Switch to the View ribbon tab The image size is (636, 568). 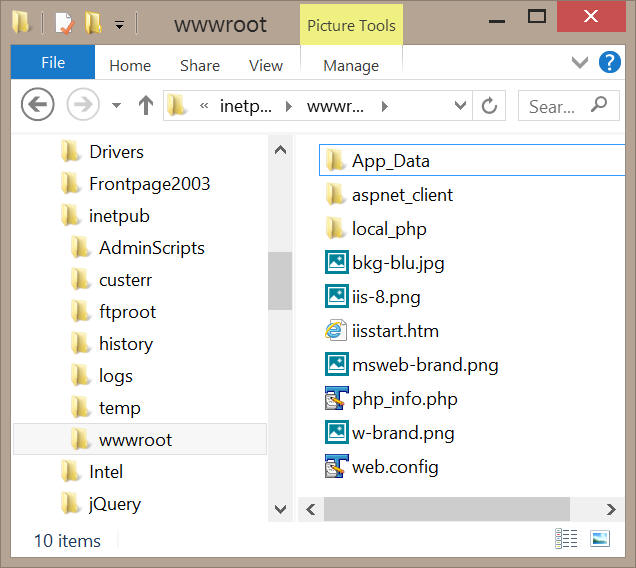tap(266, 65)
